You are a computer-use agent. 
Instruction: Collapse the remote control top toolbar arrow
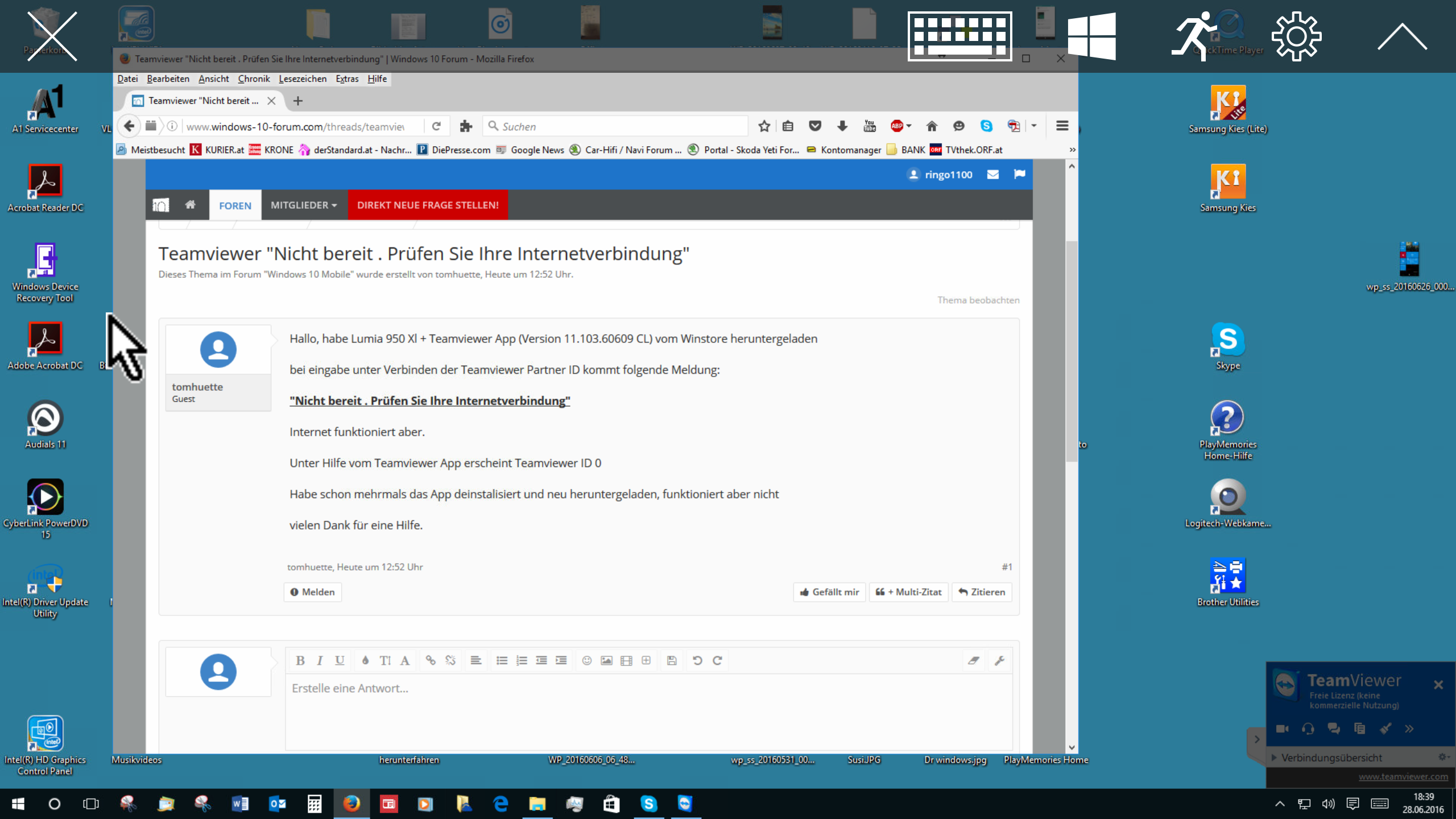(1402, 36)
